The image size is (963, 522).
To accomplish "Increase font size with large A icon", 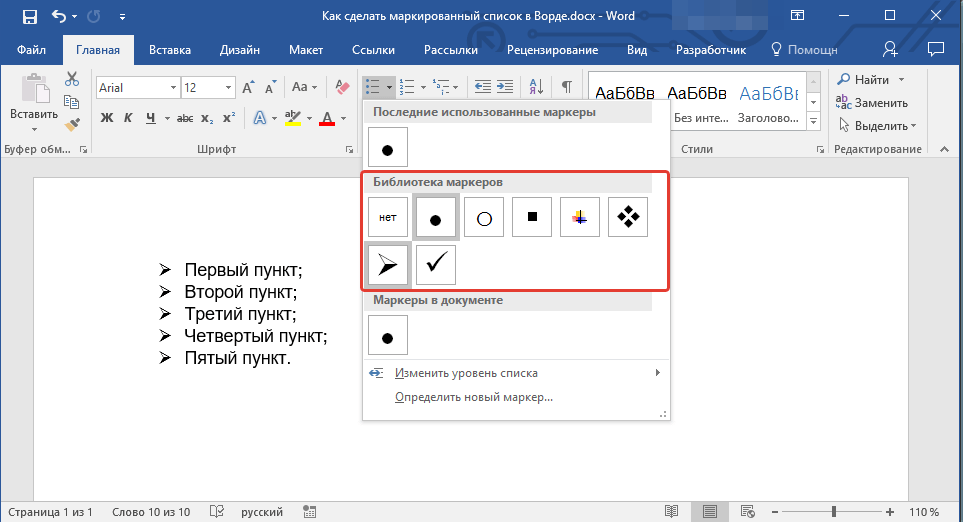I will click(248, 88).
